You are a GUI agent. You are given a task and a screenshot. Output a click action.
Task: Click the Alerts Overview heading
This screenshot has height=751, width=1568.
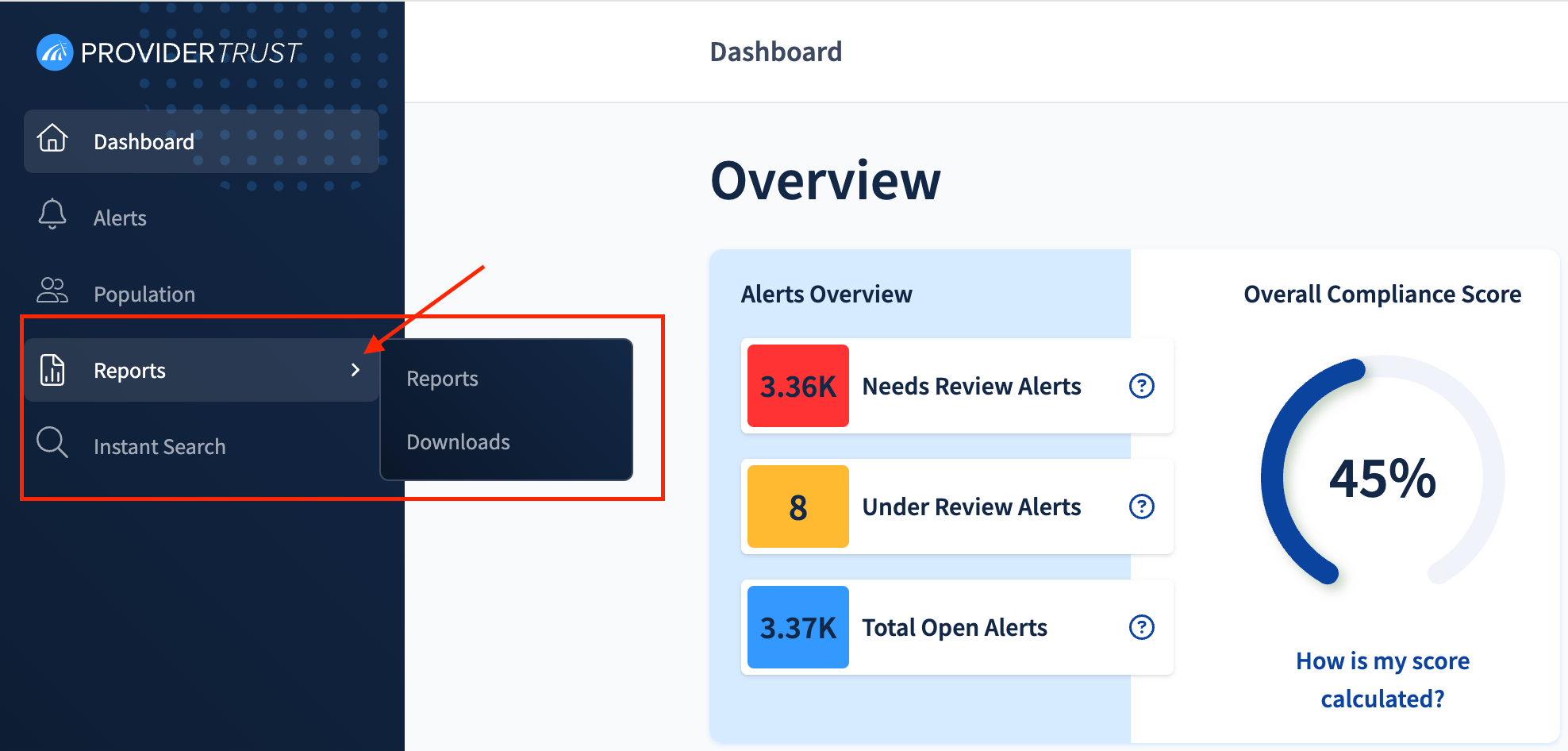[x=827, y=295]
